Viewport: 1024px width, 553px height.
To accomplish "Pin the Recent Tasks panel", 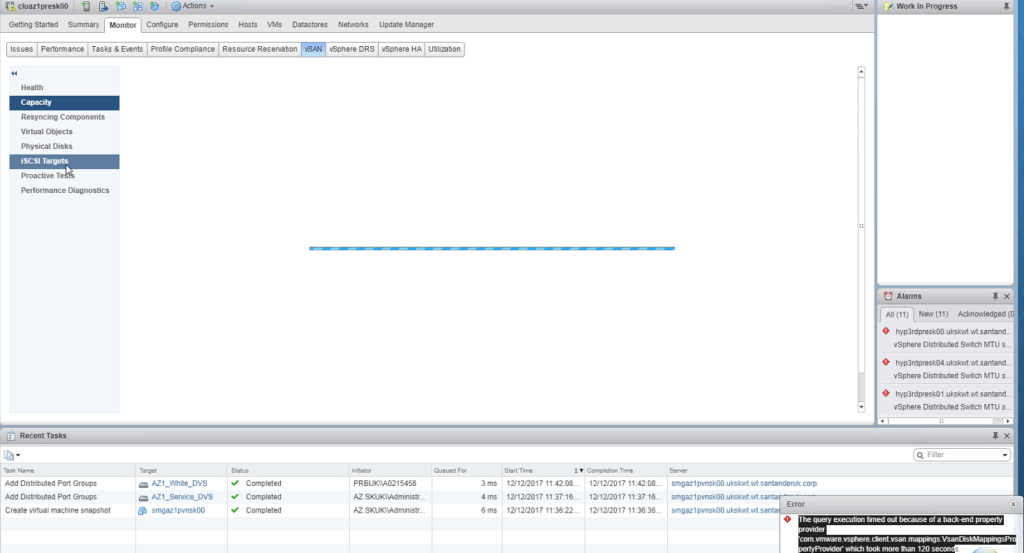I will [x=995, y=436].
